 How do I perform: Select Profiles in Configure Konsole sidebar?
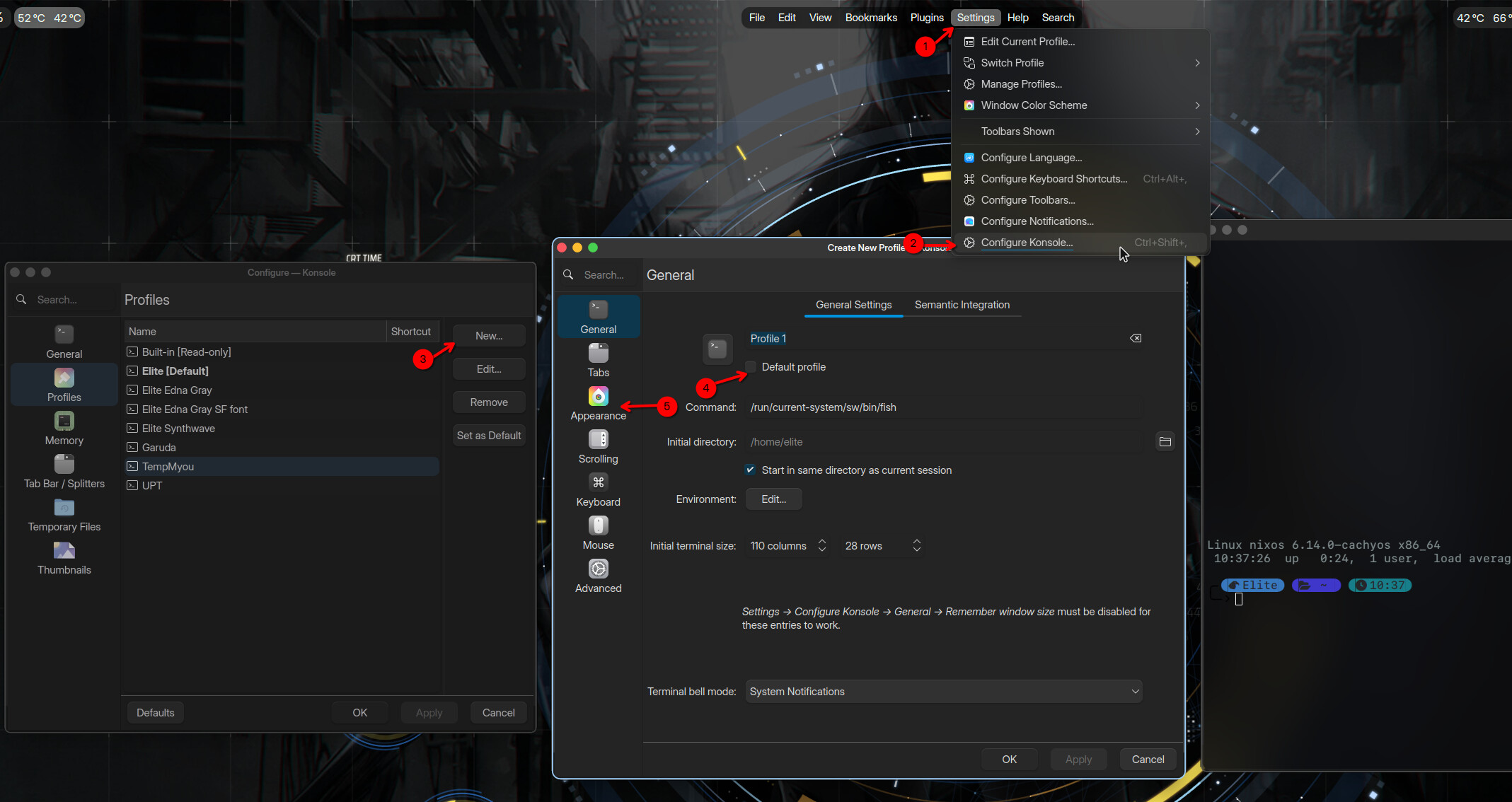[64, 385]
